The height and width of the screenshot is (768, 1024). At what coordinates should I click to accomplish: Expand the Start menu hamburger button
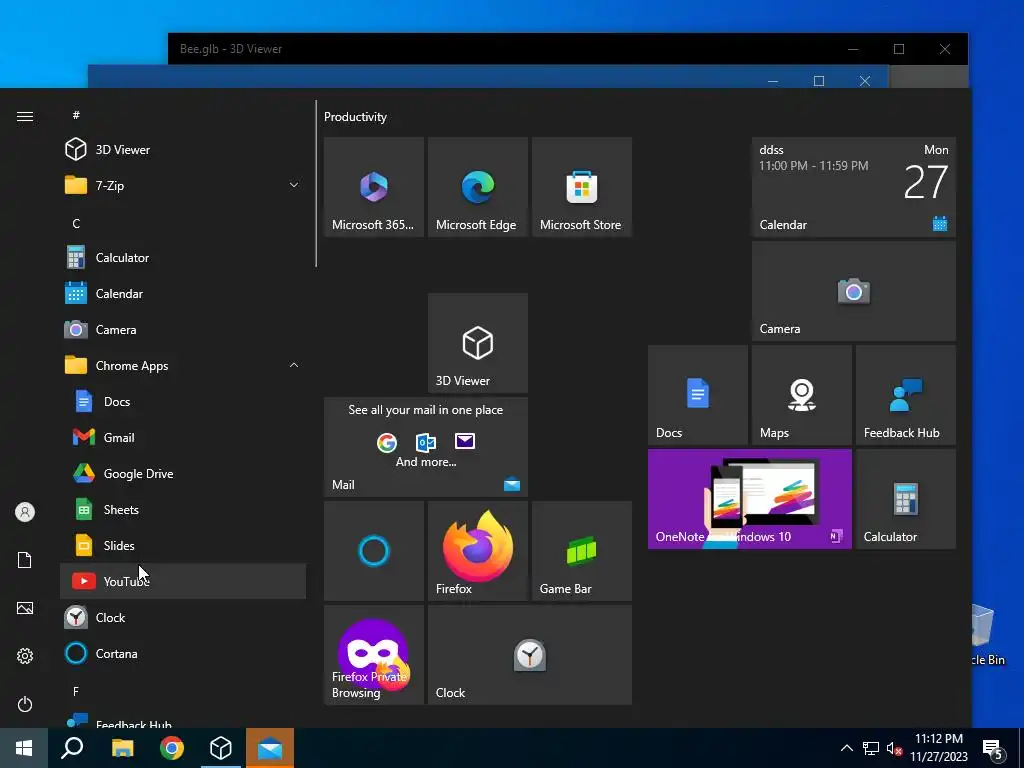[25, 116]
